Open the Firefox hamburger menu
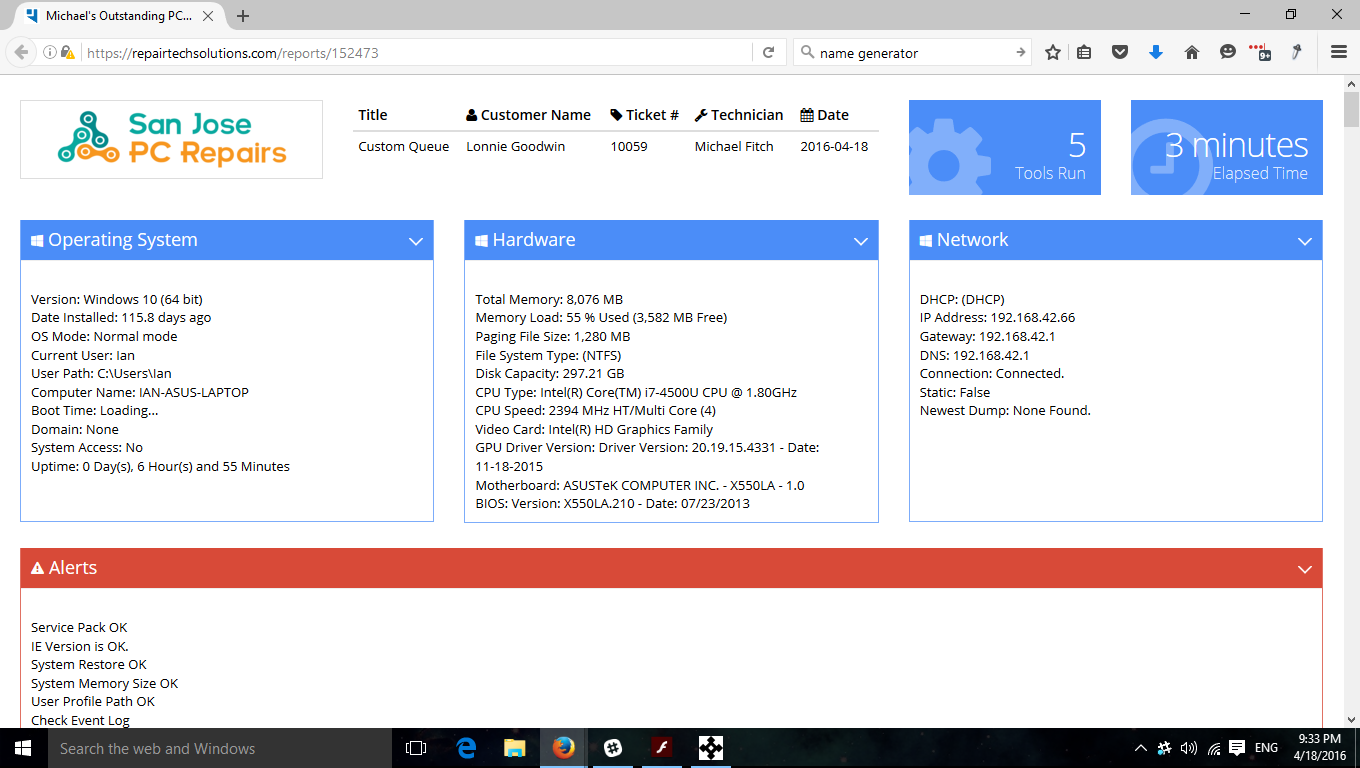Screen dimensions: 1360x768 1339,53
